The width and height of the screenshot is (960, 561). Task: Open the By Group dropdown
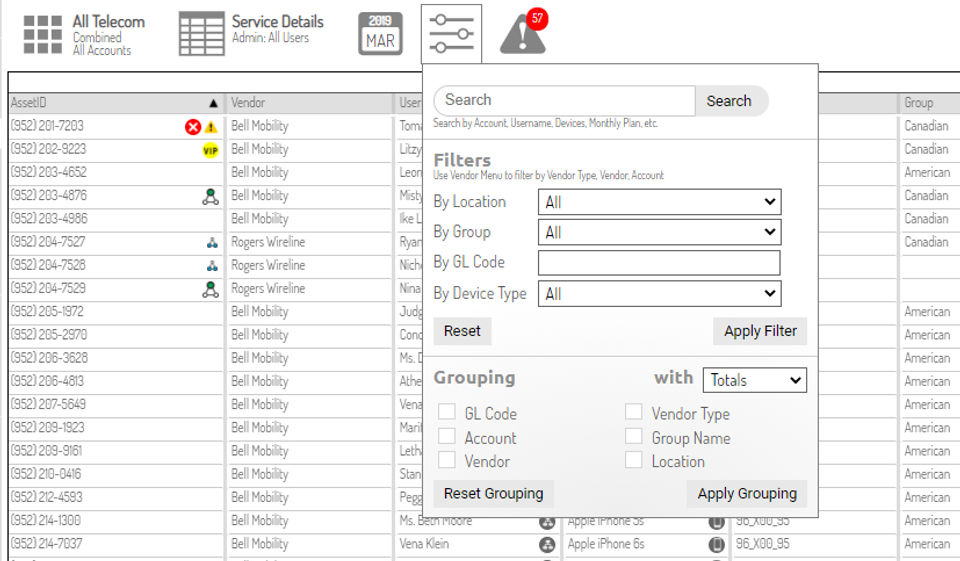[659, 232]
